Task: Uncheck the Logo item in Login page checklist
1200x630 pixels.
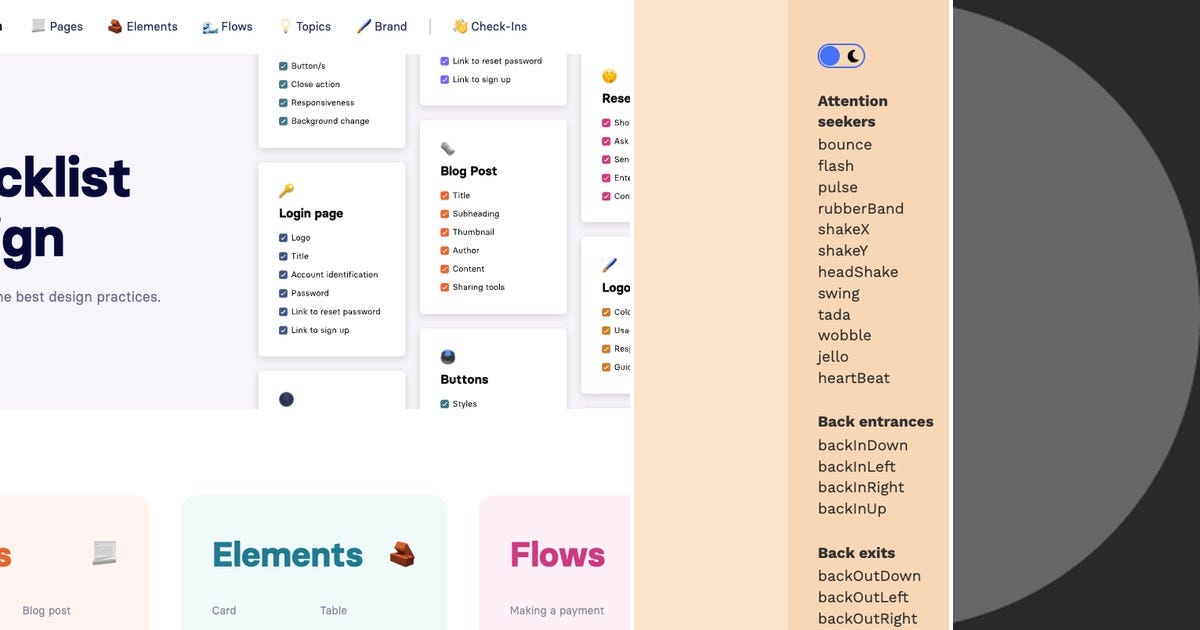Action: 282,237
